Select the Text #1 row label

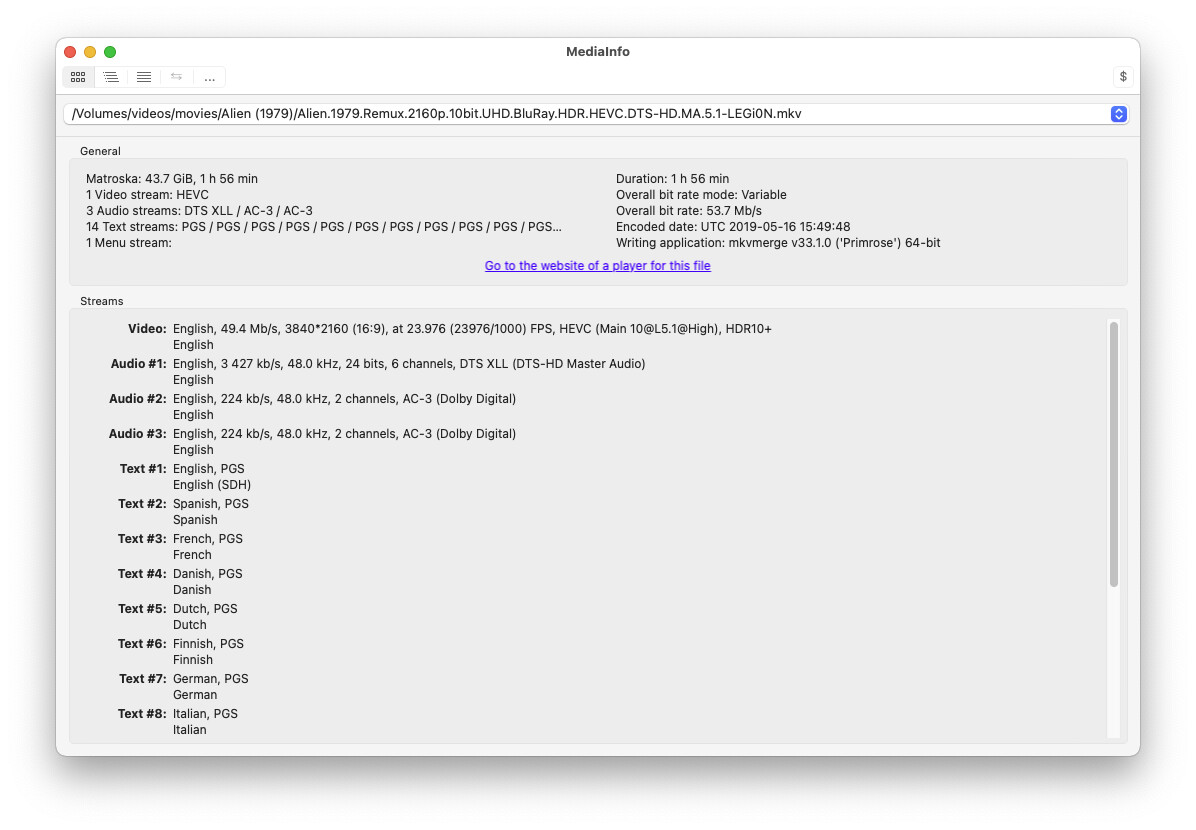pos(143,469)
